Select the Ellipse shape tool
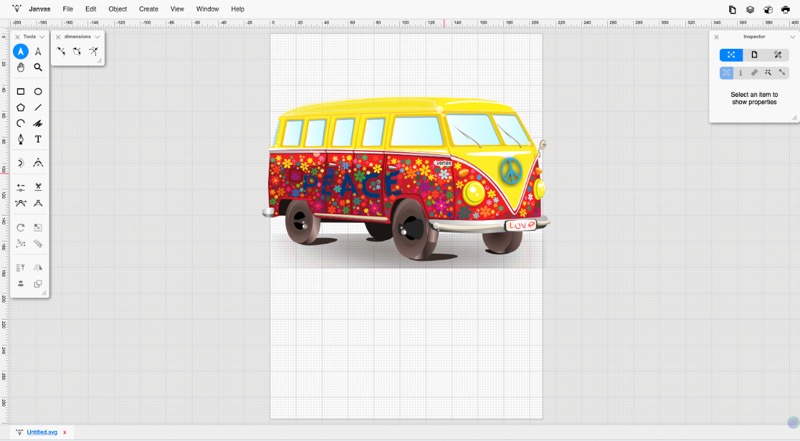The height and width of the screenshot is (441, 800). (x=38, y=92)
